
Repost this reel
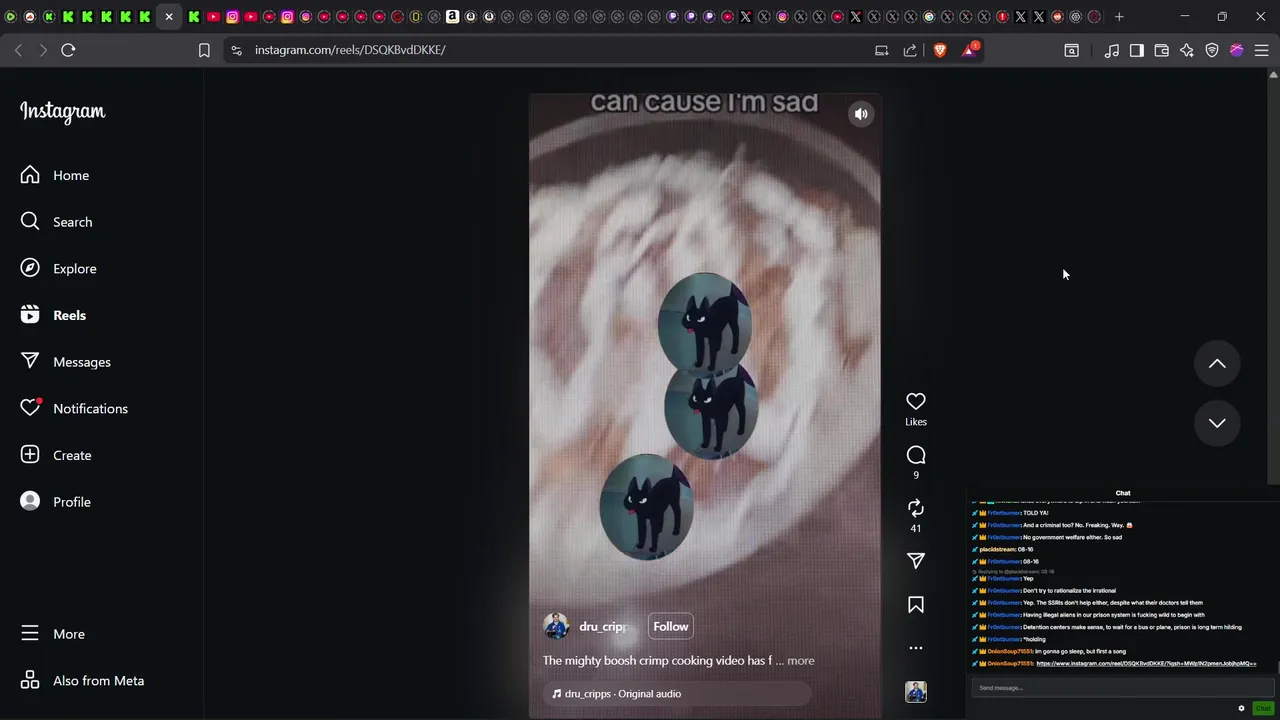click(x=916, y=508)
